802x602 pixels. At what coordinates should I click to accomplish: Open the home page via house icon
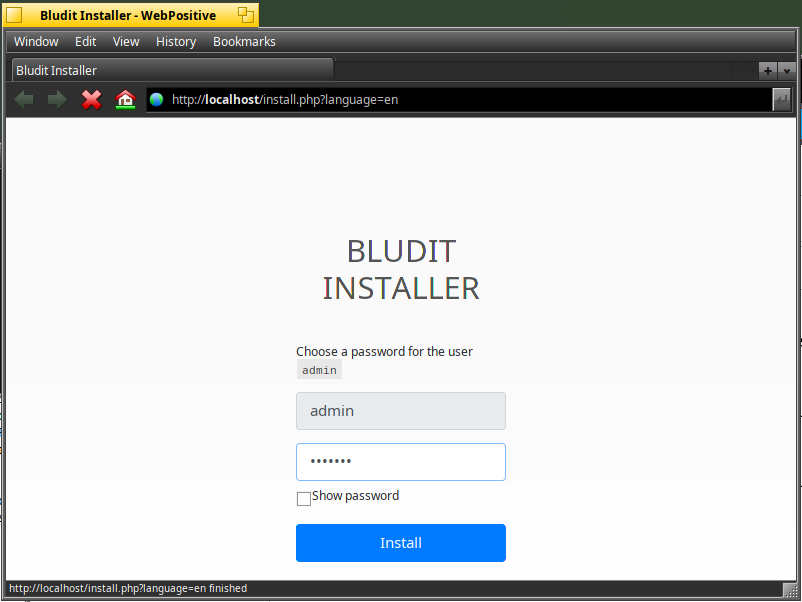(x=125, y=99)
